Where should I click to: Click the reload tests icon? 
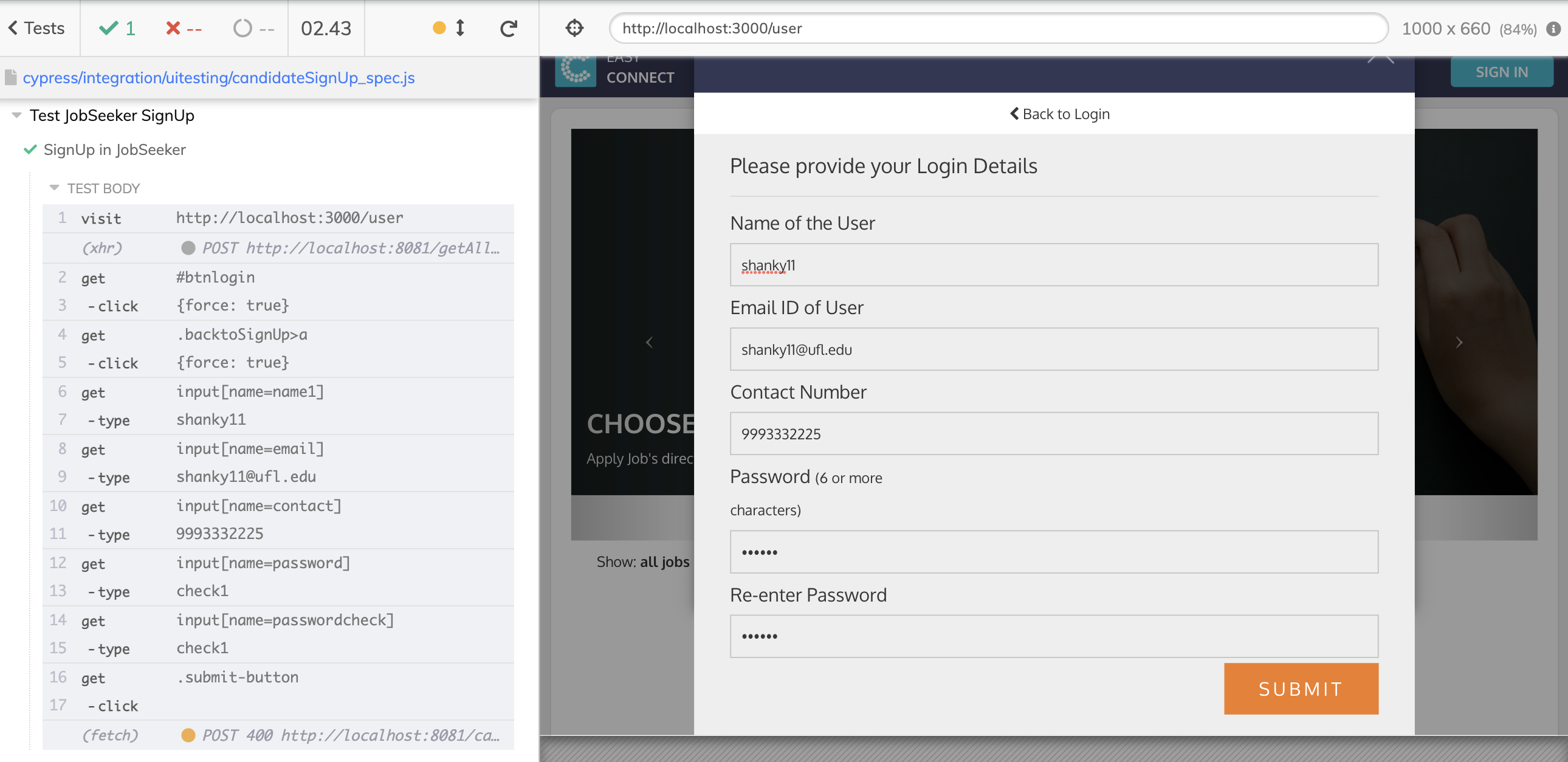508,29
